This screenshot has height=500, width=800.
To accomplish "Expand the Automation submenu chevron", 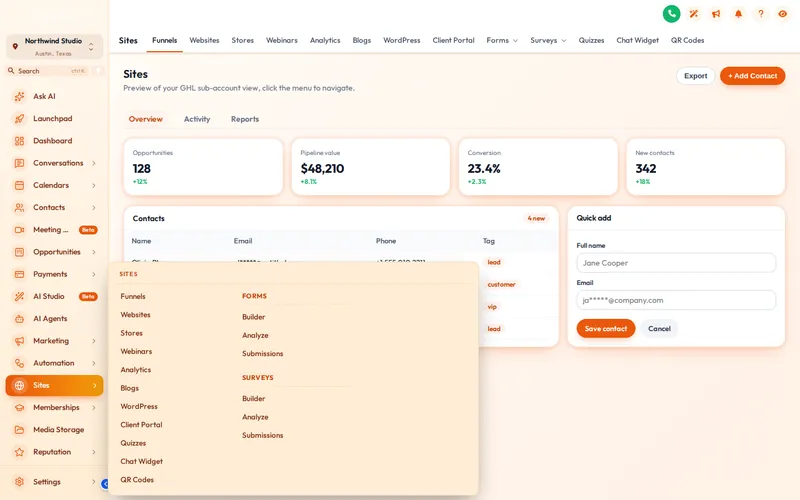I will pos(94,363).
